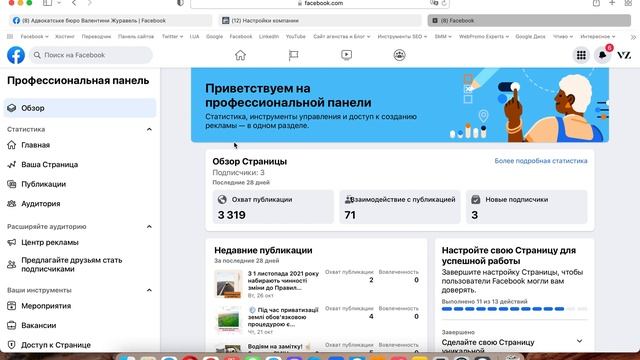
Task: Open the YouTube bookmark
Action: tap(296, 36)
